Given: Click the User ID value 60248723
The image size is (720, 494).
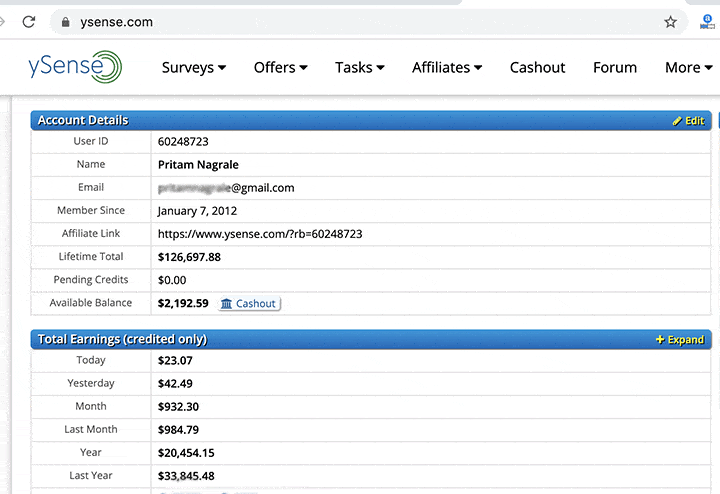Looking at the screenshot, I should click(183, 141).
